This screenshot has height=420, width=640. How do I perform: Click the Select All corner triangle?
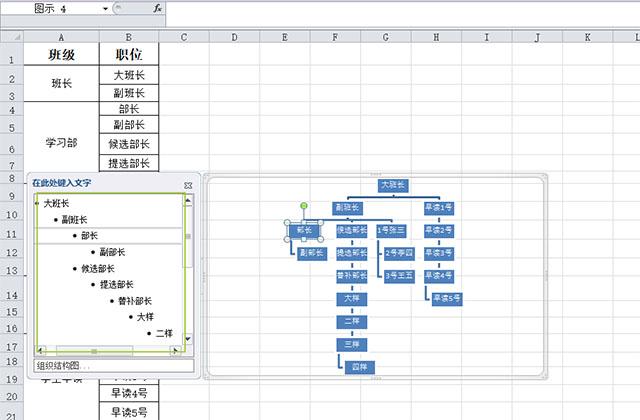12,38
